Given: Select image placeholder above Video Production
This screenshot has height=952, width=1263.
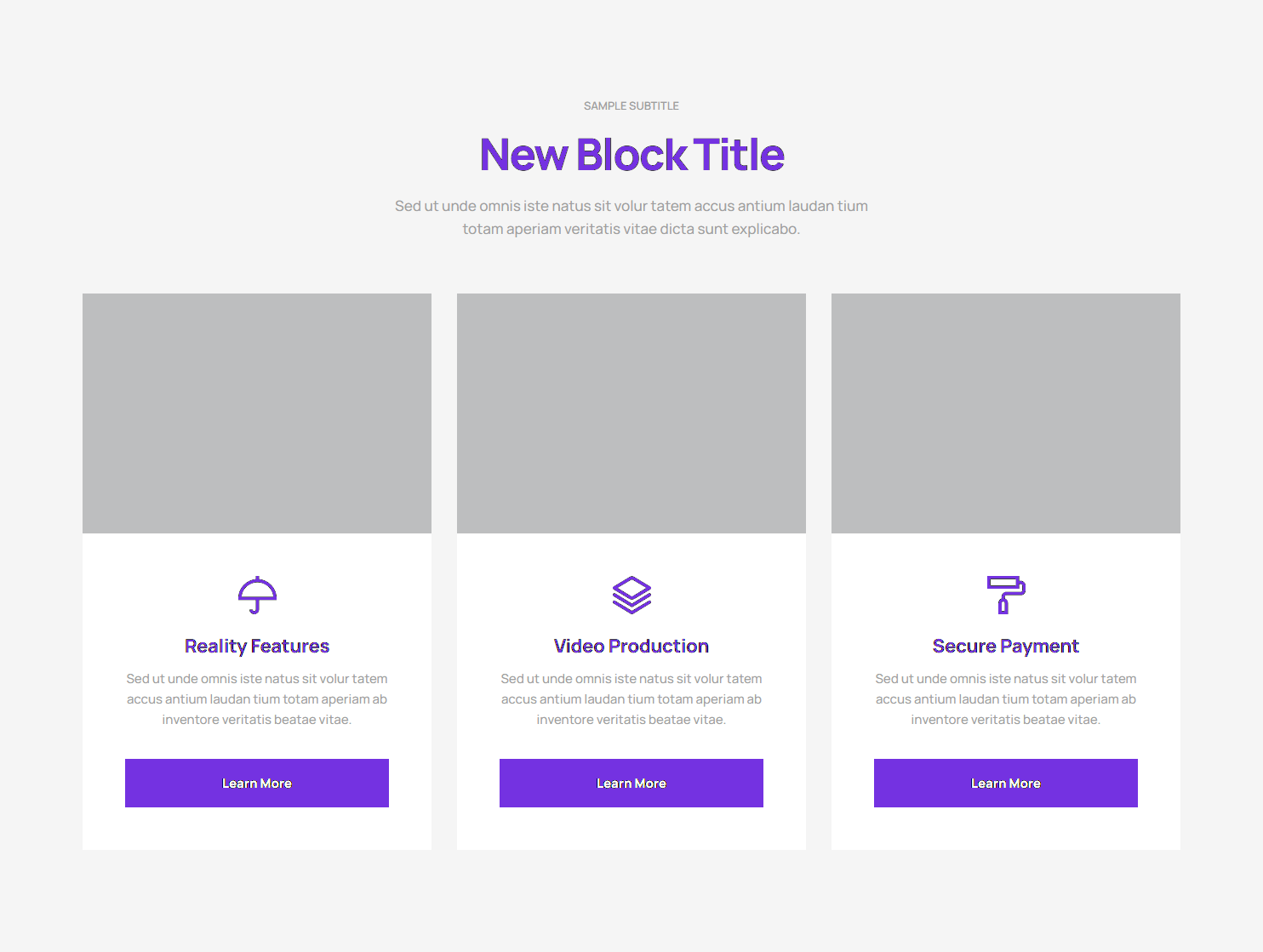Looking at the screenshot, I should pos(631,413).
